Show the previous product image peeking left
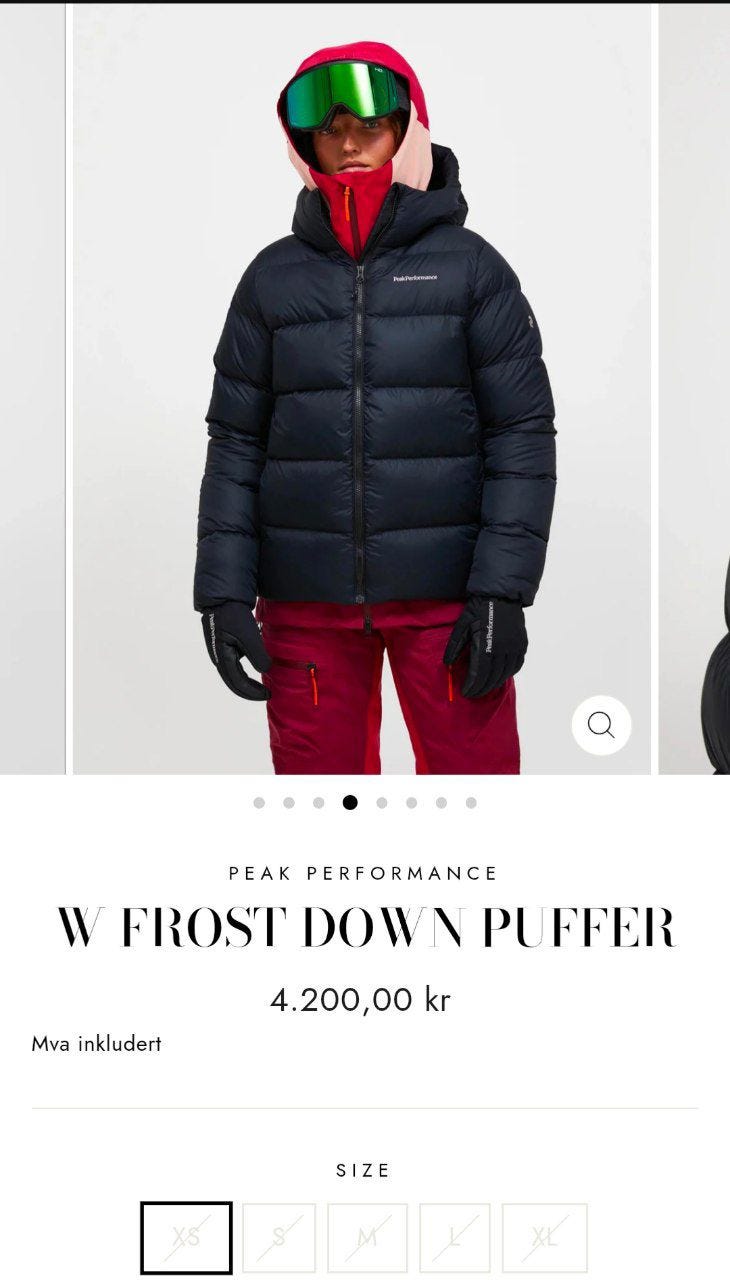Viewport: 730px width, 1280px height. point(32,388)
